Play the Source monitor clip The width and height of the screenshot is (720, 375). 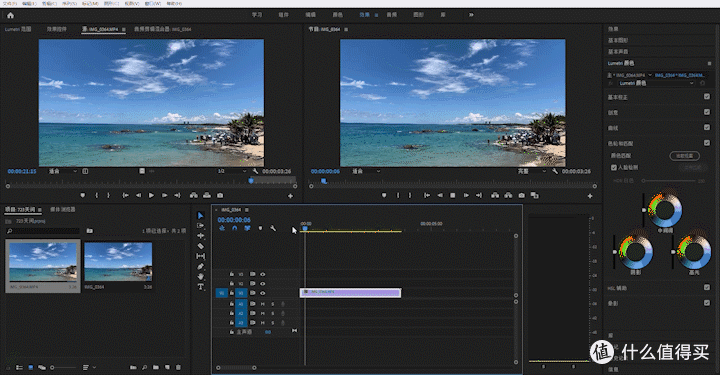(152, 196)
